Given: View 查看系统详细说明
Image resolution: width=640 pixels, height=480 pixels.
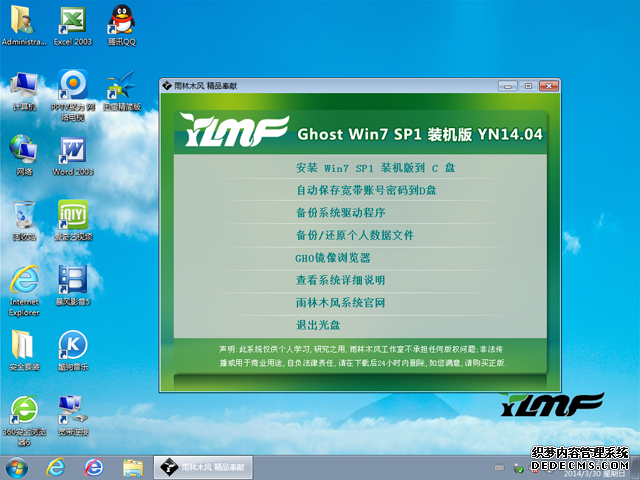Looking at the screenshot, I should pos(340,280).
